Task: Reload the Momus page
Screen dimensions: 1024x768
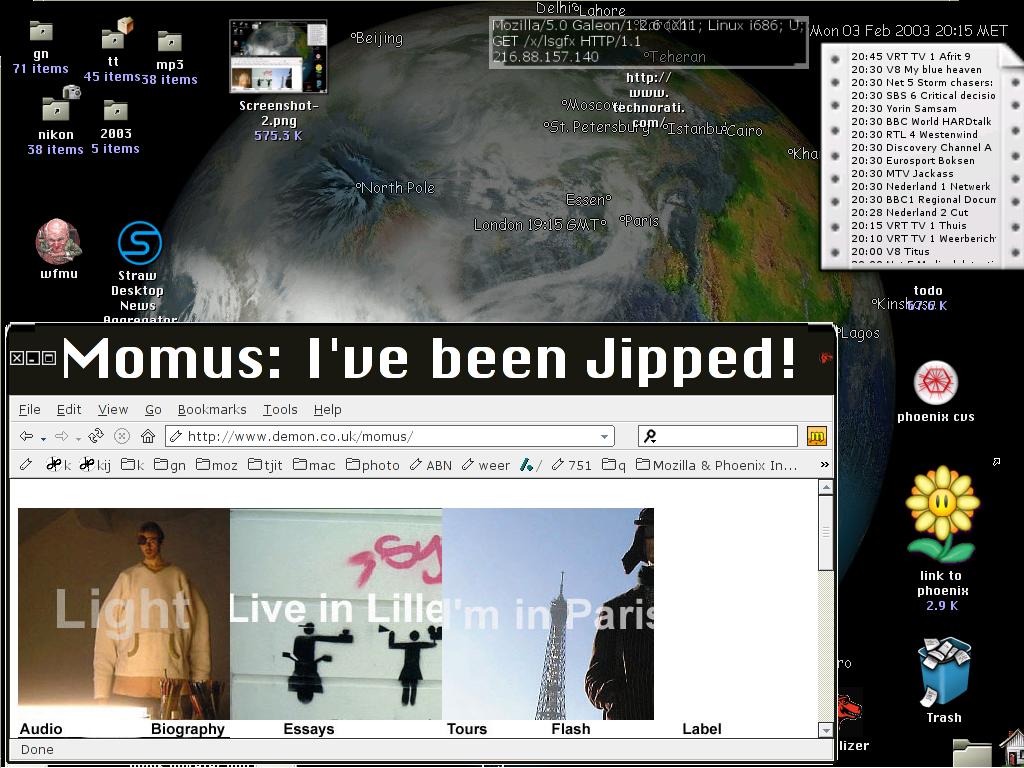Action: point(96,436)
